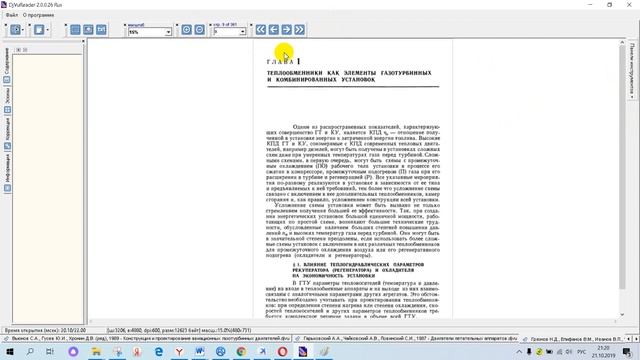Image resolution: width=640 pixels, height=360 pixels.
Task: Select the second page layout mode icon
Action: (x=88, y=30)
